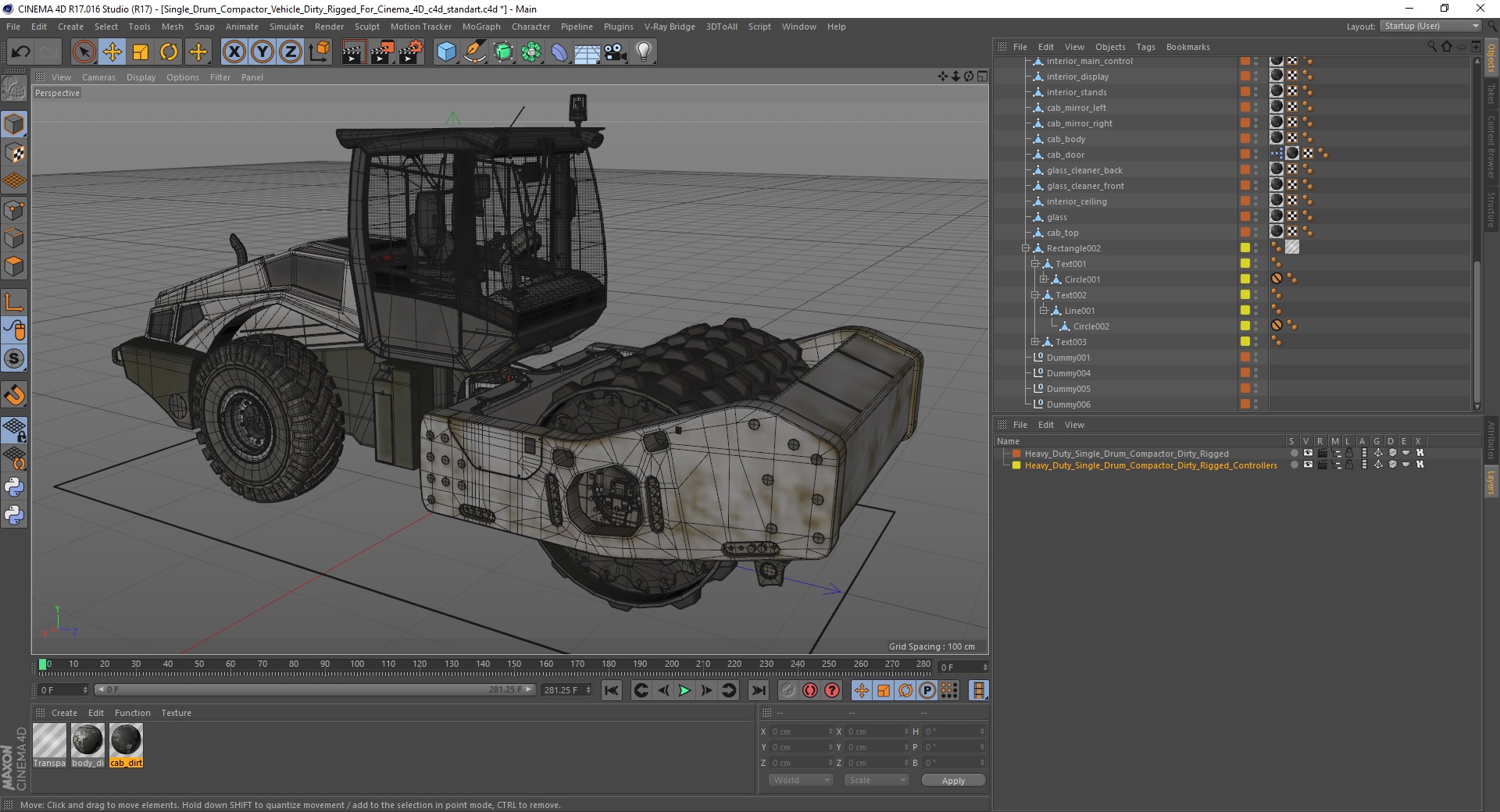Select the Rotate tool
The width and height of the screenshot is (1500, 812).
pos(169,52)
